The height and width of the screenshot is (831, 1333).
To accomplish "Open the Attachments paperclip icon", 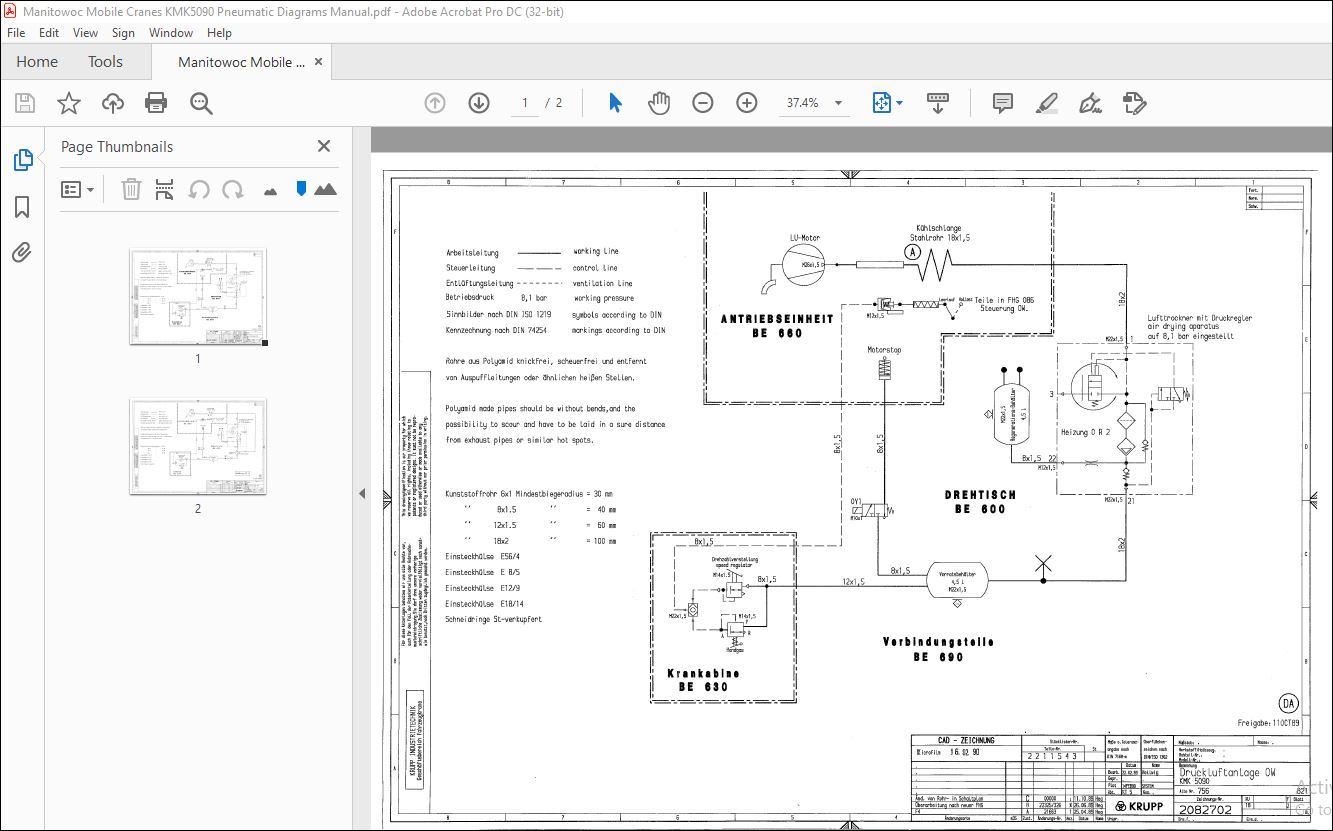I will (22, 252).
